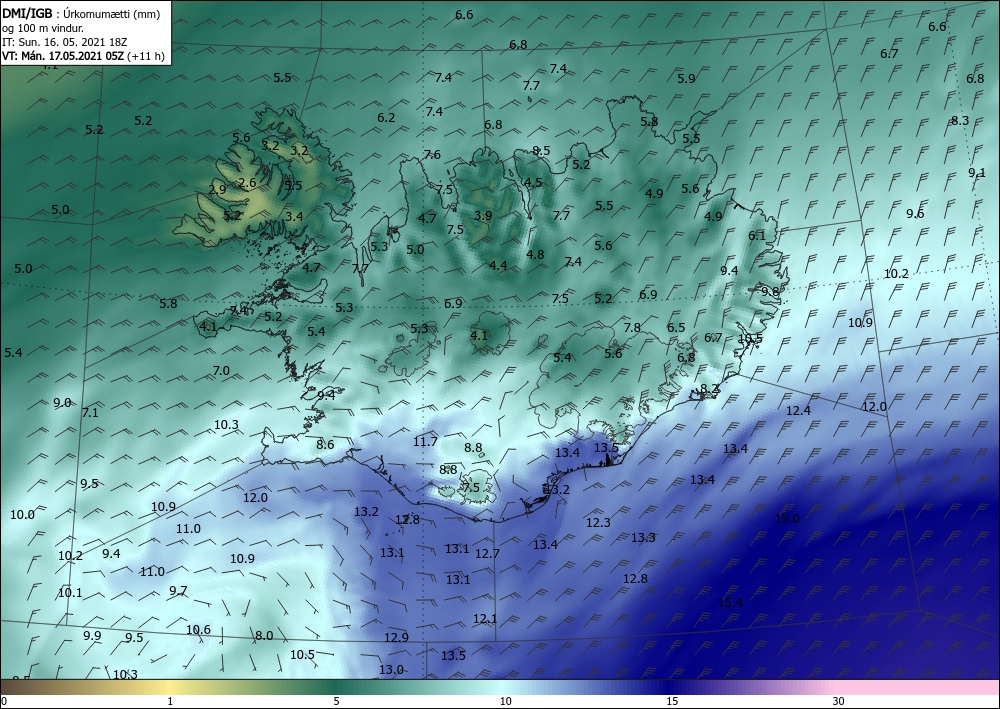Click the 13.0 value at the bottom
This screenshot has height=709, width=1000.
[391, 669]
